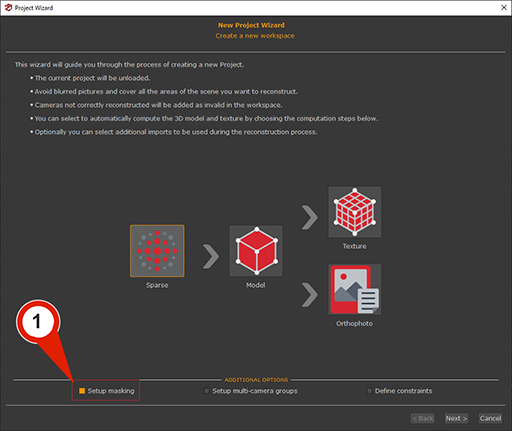
Task: Click the numbered callout marker 1
Action: 37,321
